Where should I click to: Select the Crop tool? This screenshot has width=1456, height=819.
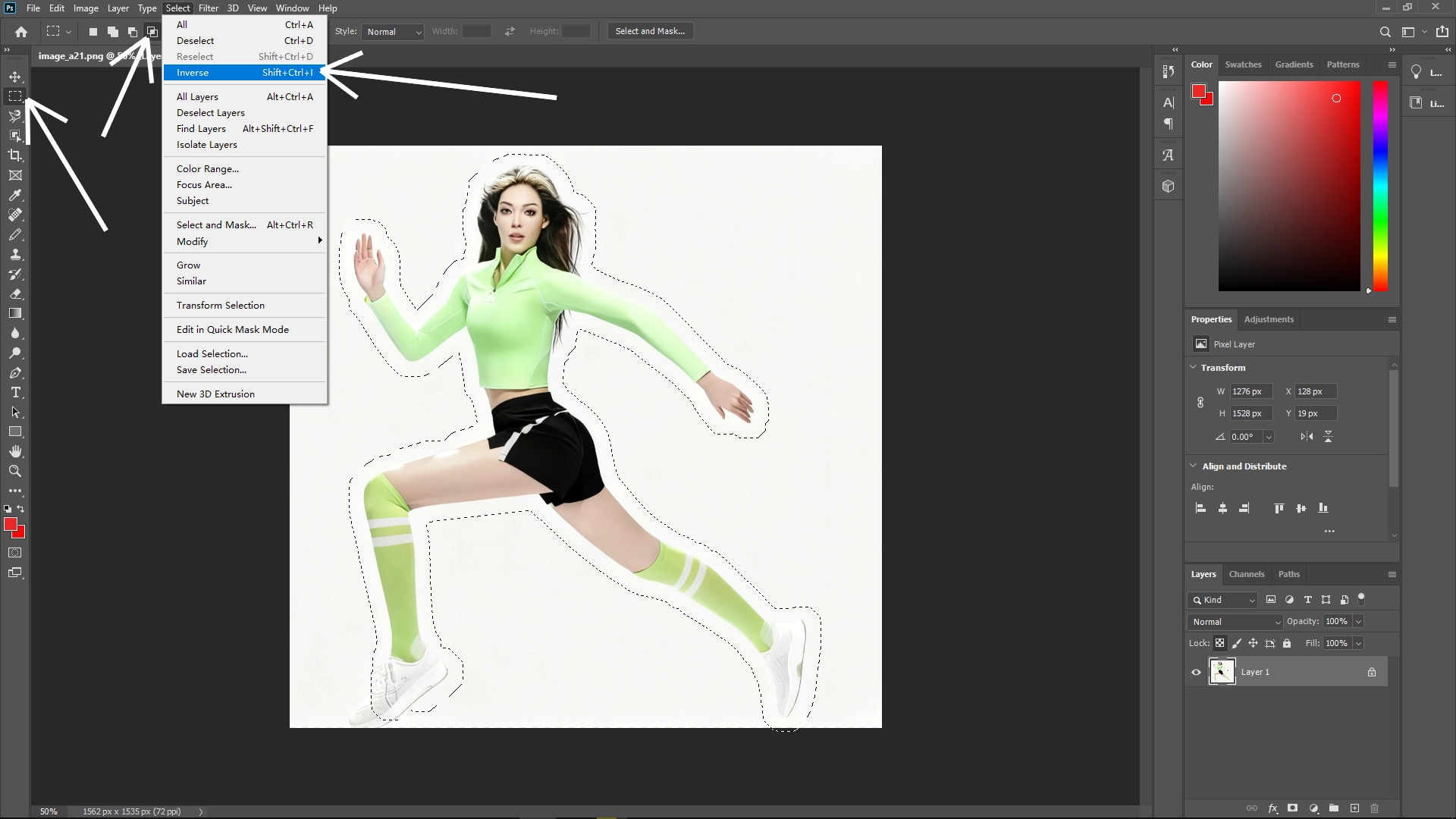15,155
